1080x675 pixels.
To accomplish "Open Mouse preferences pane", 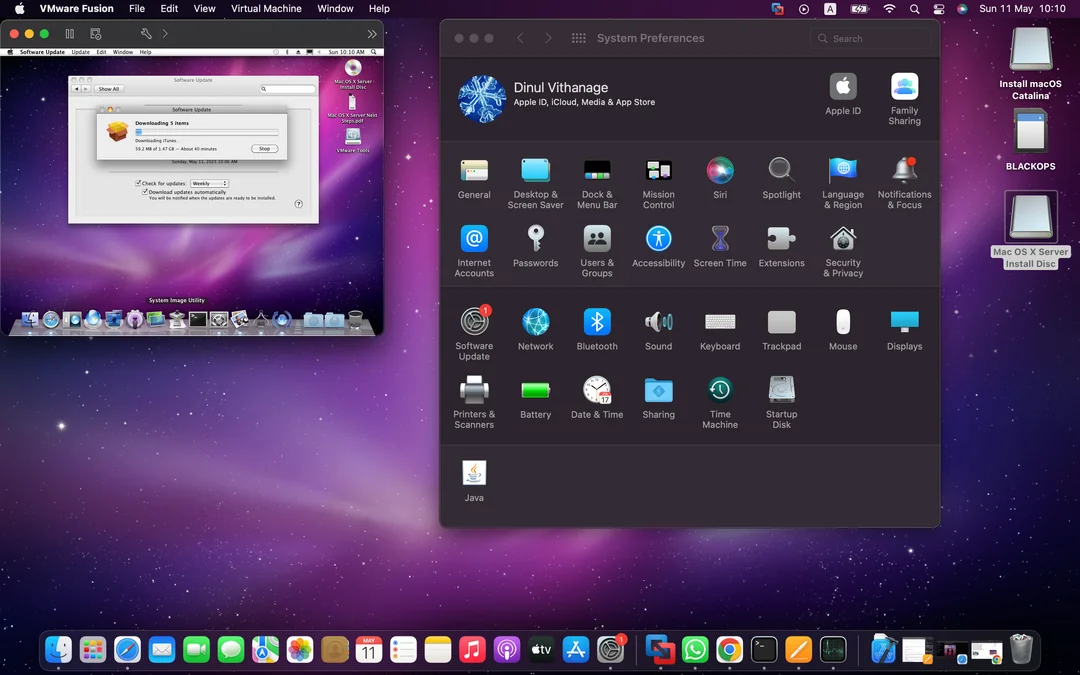I will (842, 330).
